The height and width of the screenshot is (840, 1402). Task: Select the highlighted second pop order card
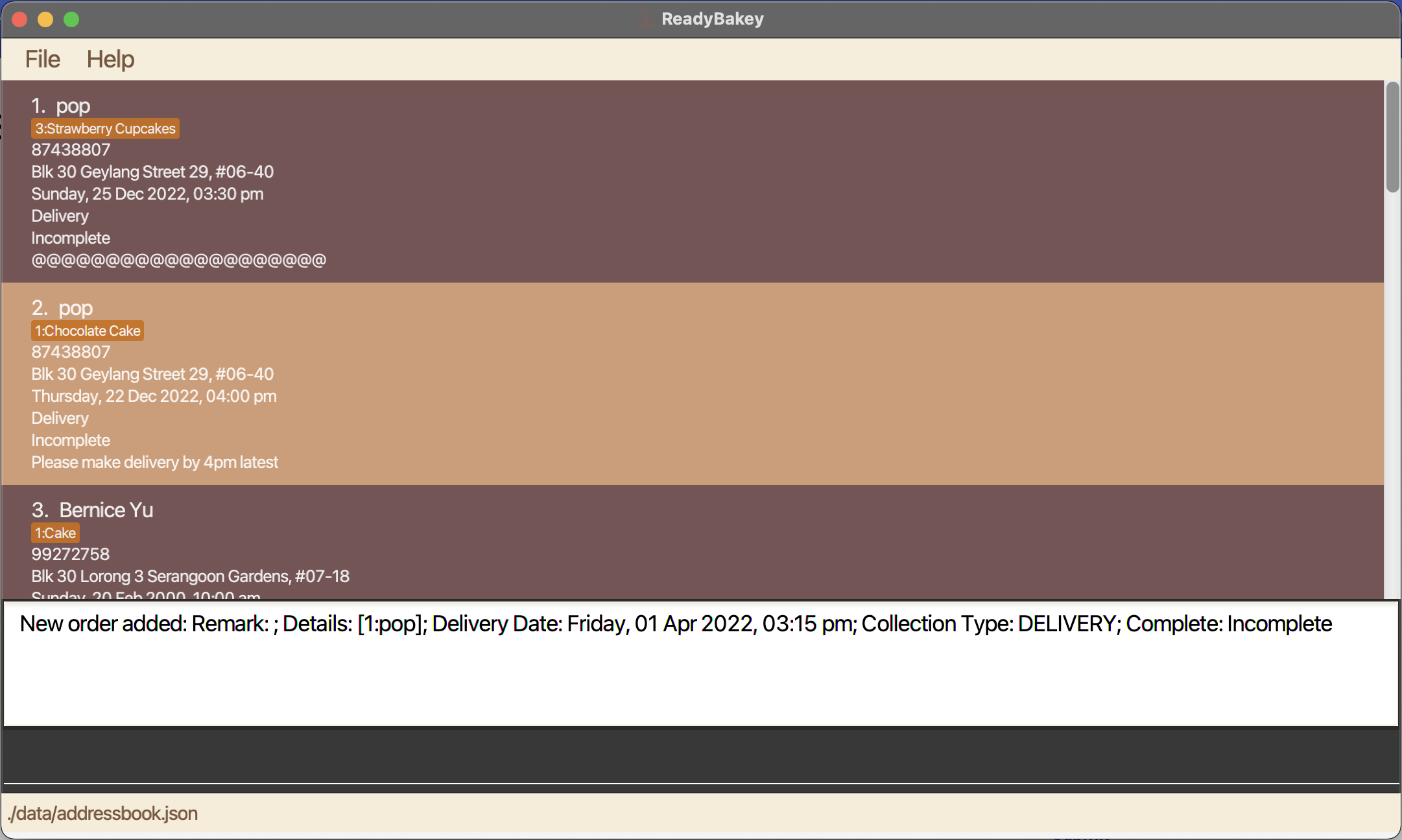tap(648, 384)
